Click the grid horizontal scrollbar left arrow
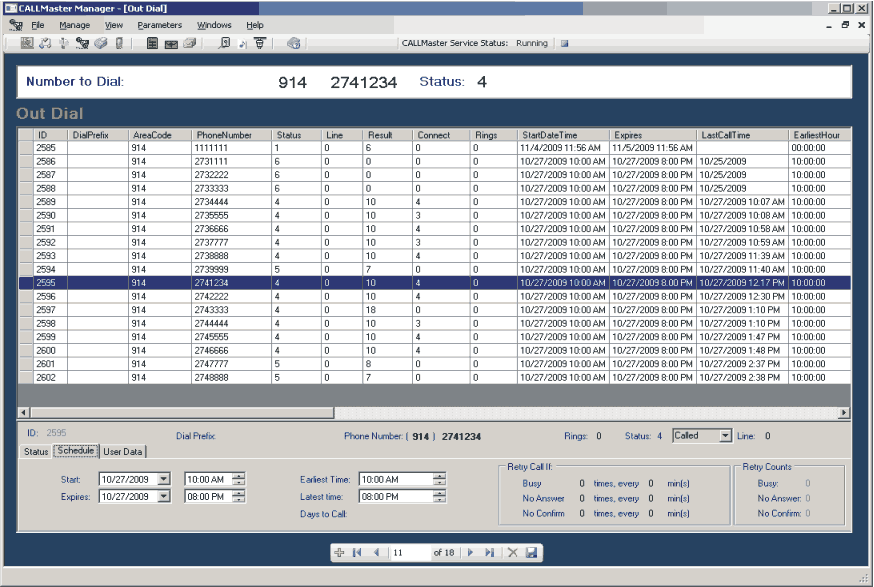Screen dimensions: 874x587 [x=23, y=413]
